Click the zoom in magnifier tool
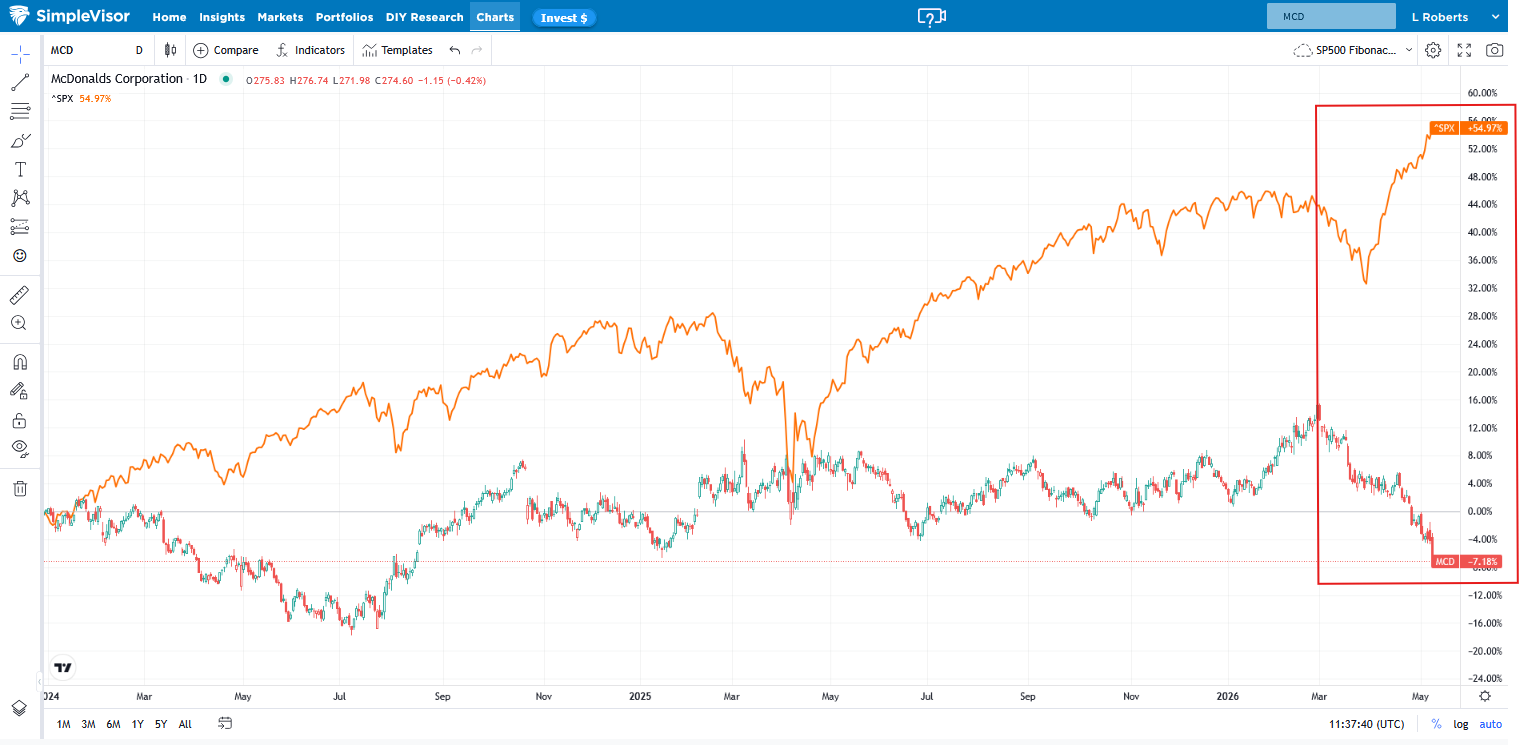This screenshot has width=1519, height=745. tap(20, 323)
